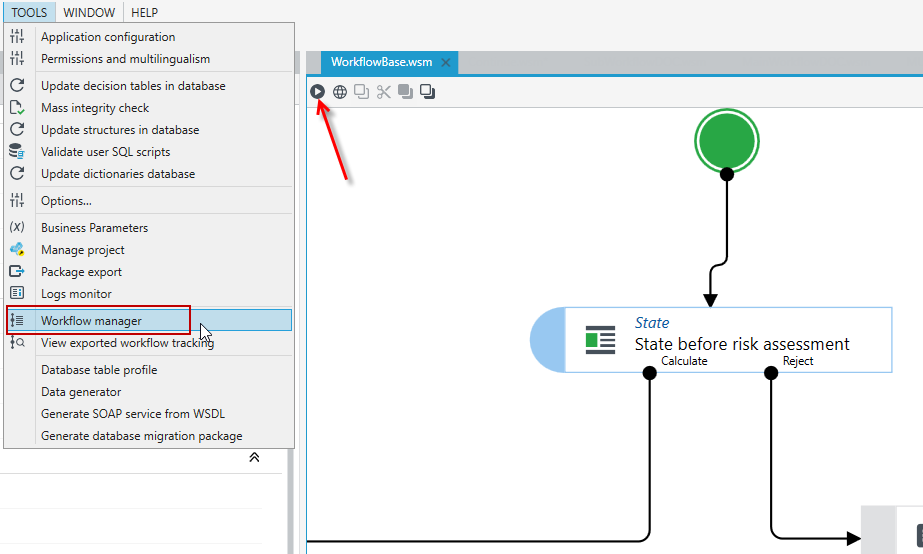923x554 pixels.
Task: Click refresh icon beside Update dictionaries database
Action: tap(17, 173)
